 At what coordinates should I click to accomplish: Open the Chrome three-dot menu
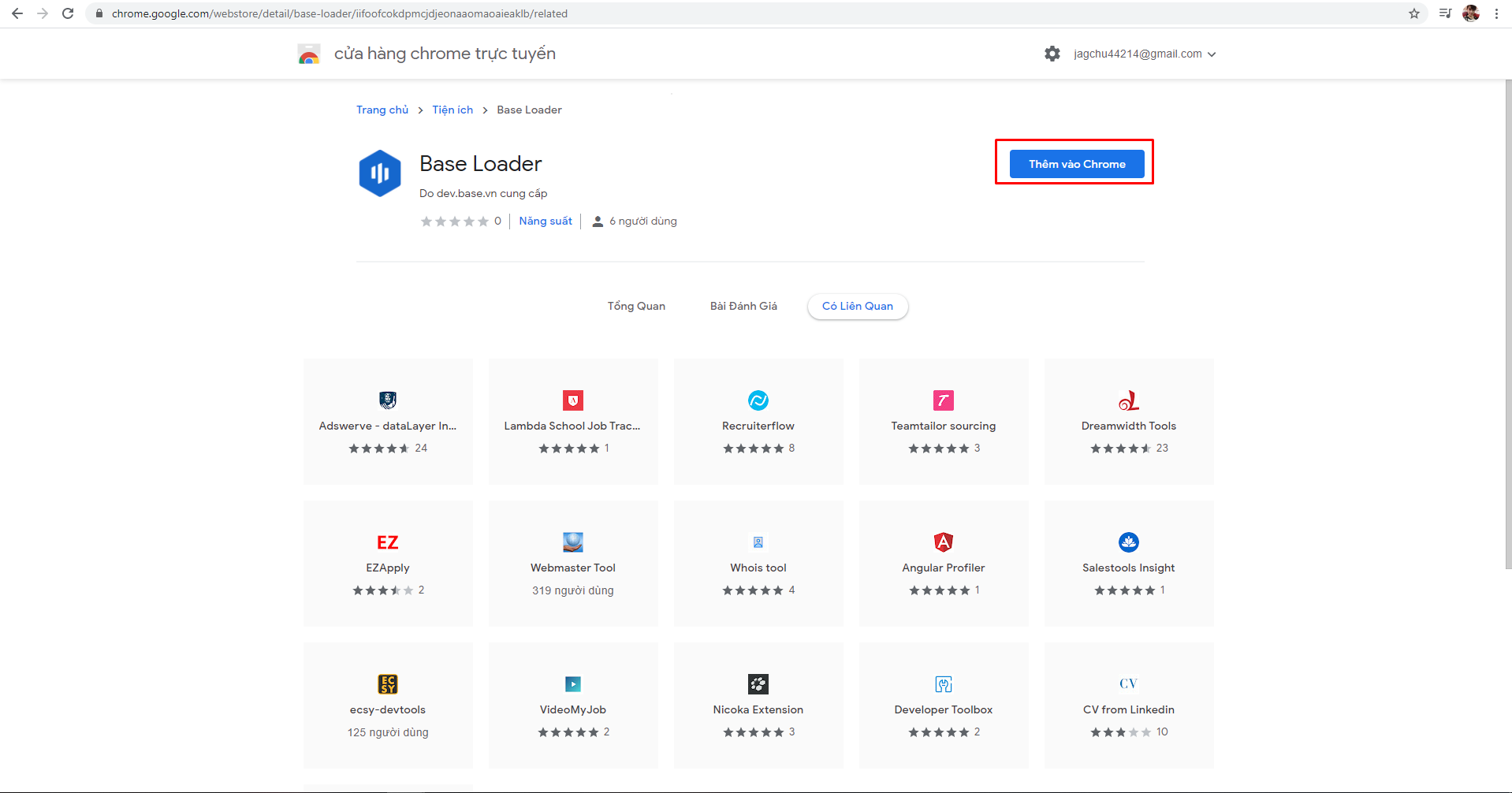pyautogui.click(x=1496, y=13)
